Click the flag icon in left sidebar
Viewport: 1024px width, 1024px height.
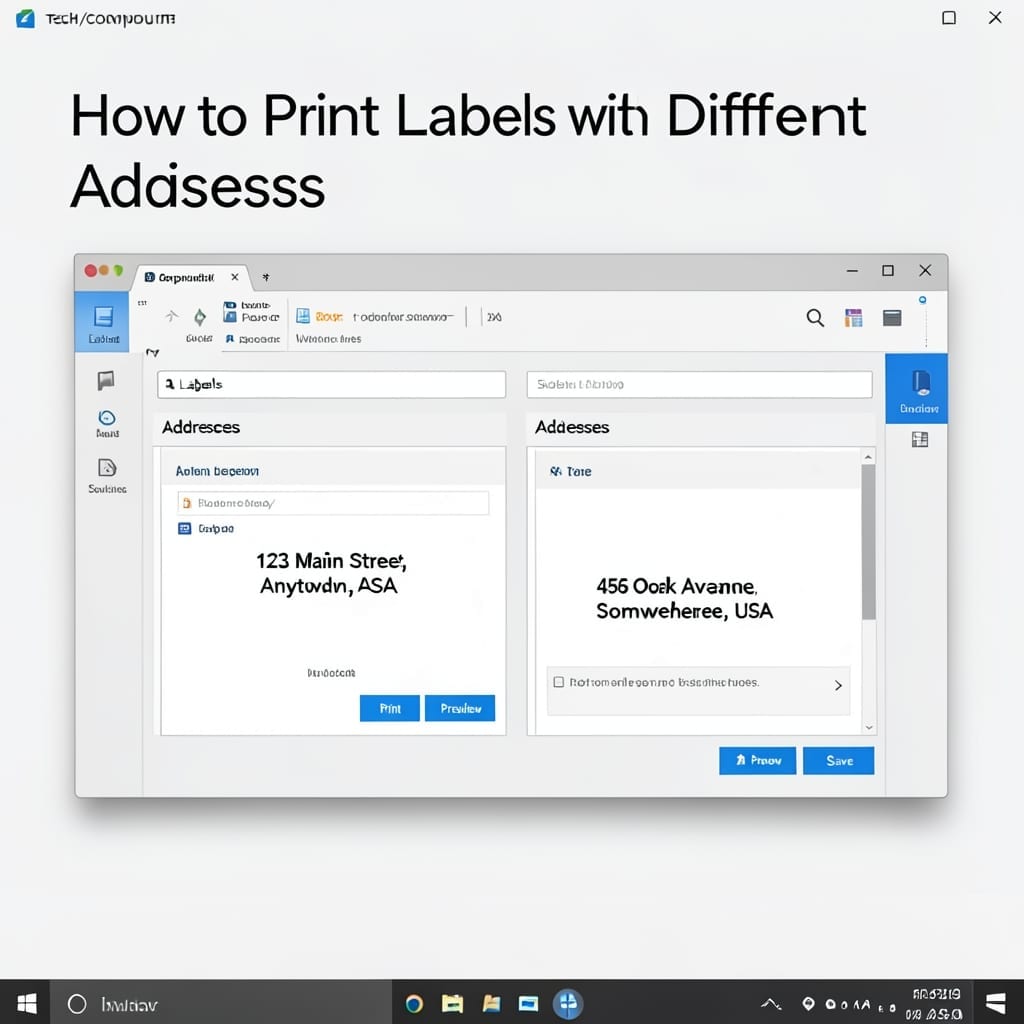click(x=106, y=380)
